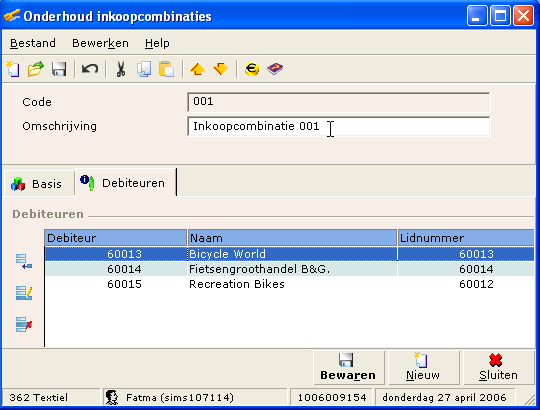Go to previous record with up arrow
This screenshot has width=540, height=410.
(198, 69)
